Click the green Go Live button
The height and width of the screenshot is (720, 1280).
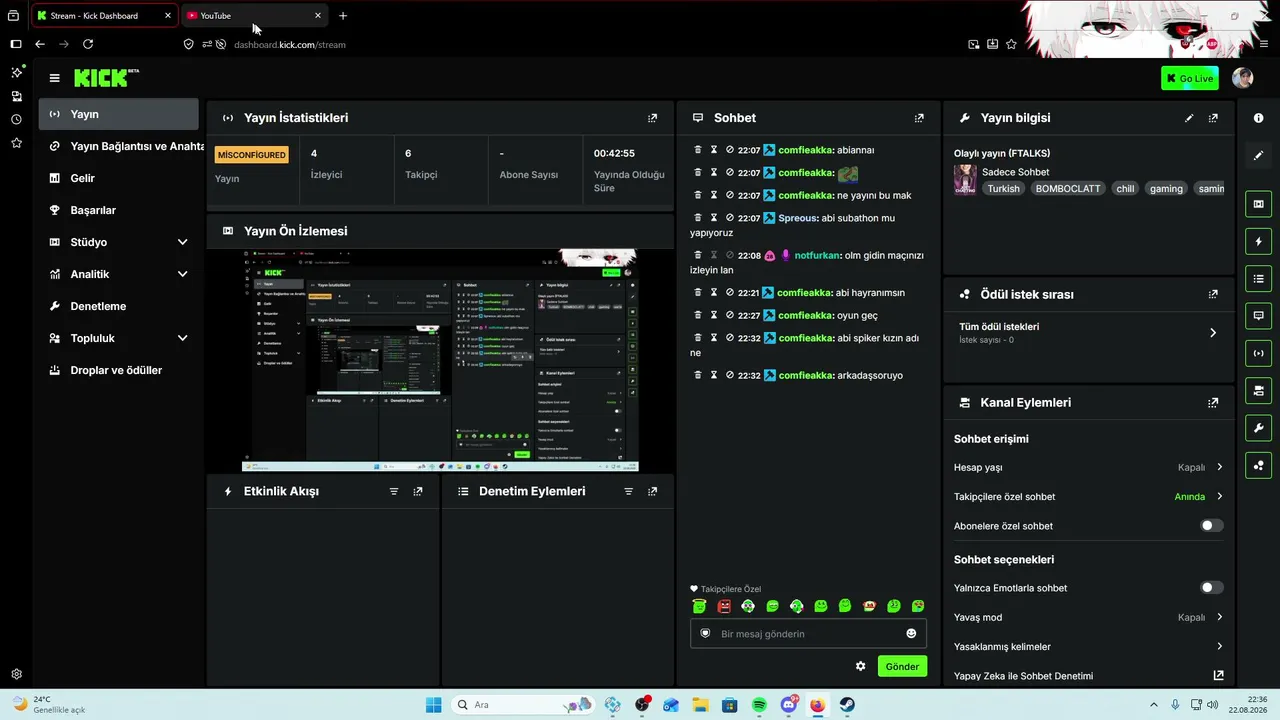tap(1189, 78)
